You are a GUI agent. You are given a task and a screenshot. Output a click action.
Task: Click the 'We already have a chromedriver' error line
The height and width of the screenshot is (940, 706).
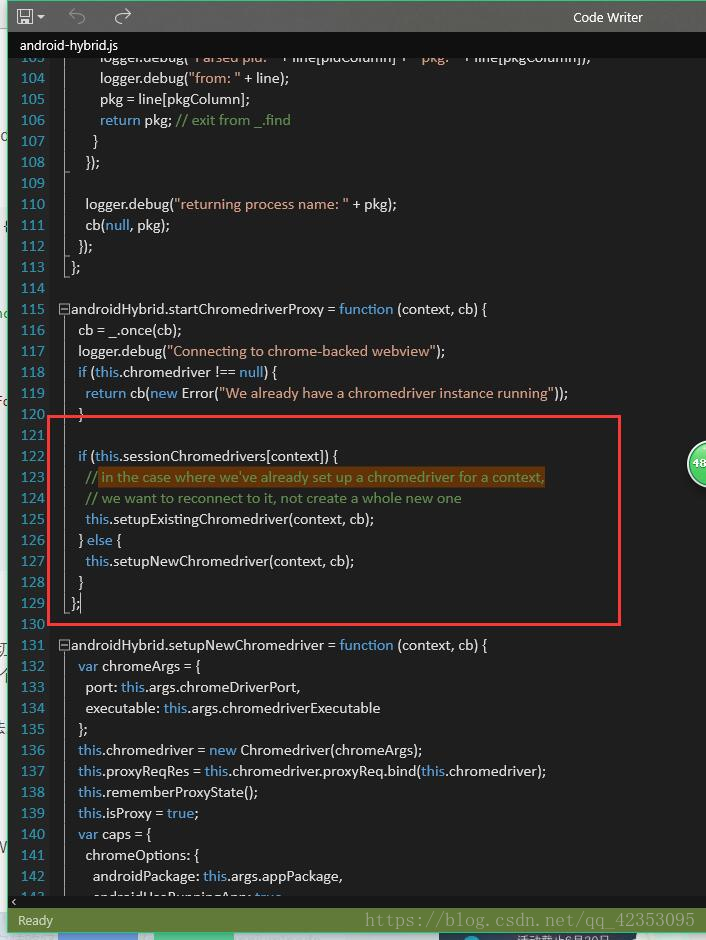pos(327,393)
